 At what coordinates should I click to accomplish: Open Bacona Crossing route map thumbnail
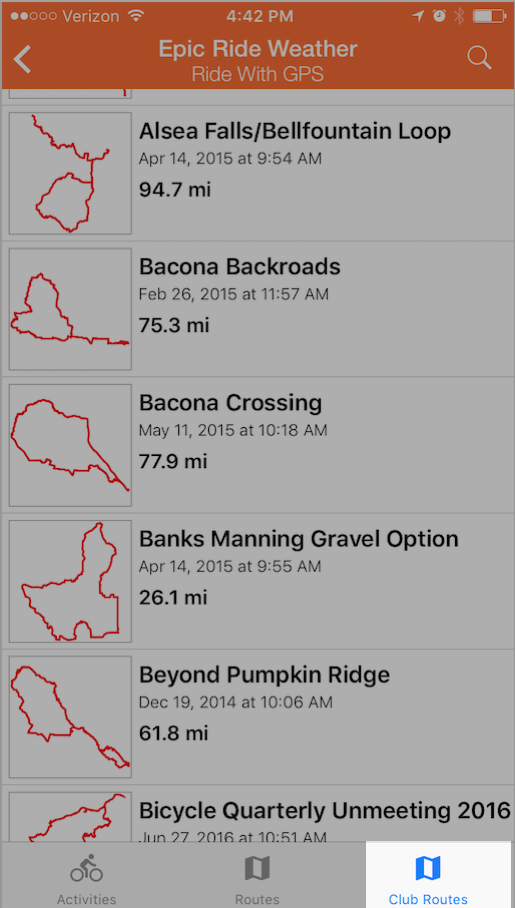(70, 445)
